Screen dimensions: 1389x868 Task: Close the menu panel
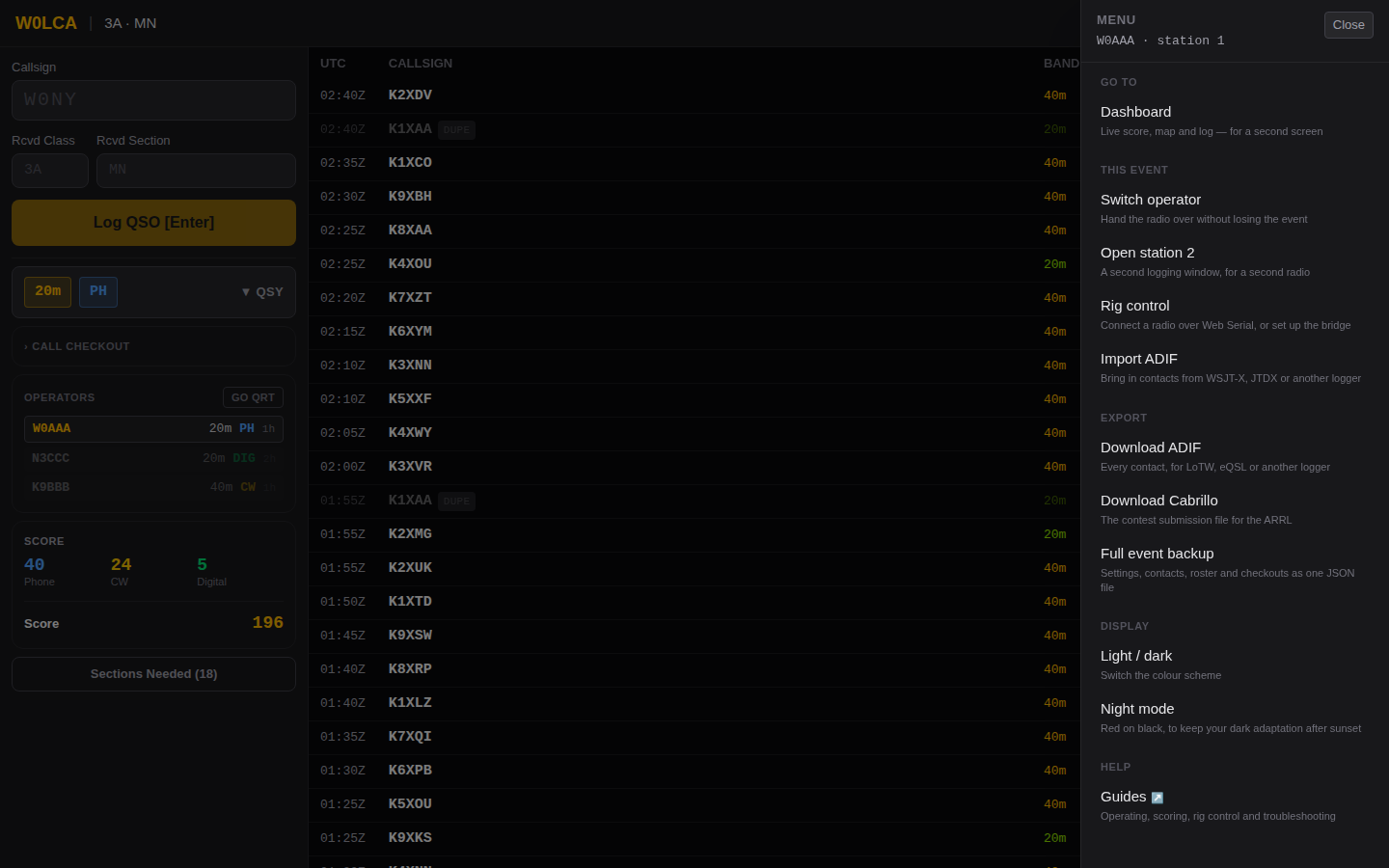click(1348, 25)
